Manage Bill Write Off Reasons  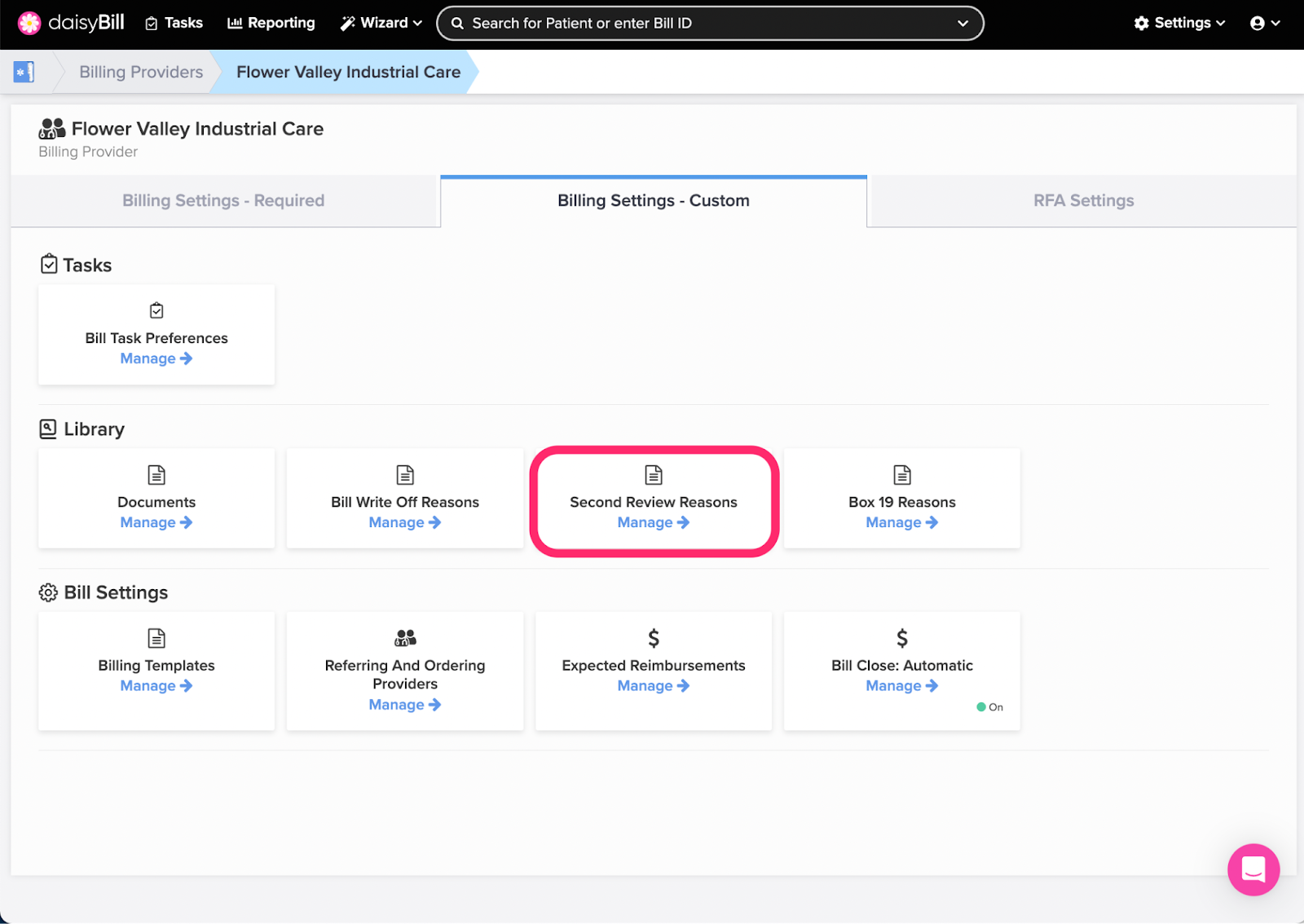tap(405, 522)
